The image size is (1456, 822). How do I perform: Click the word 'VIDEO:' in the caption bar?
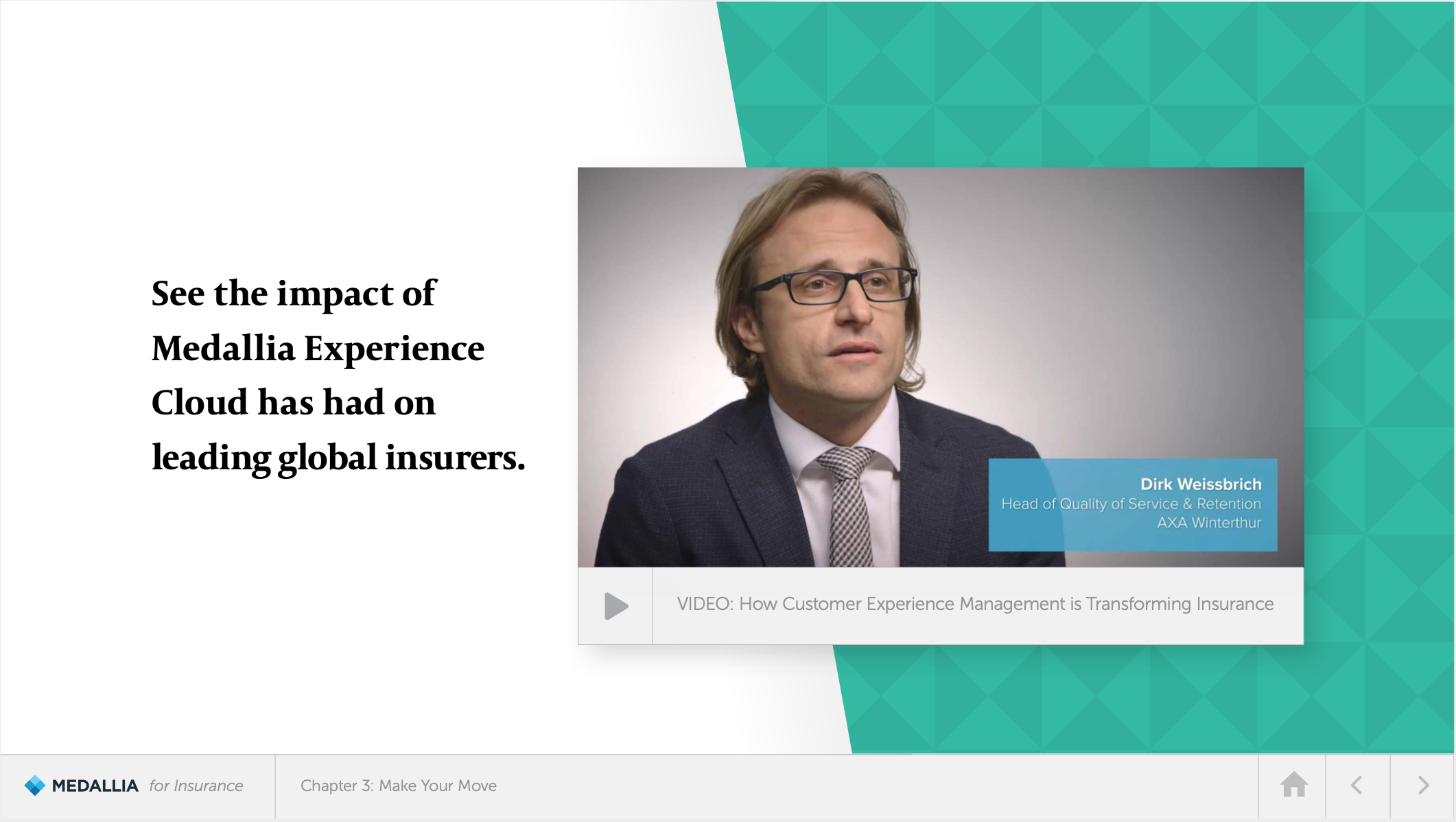tap(705, 604)
